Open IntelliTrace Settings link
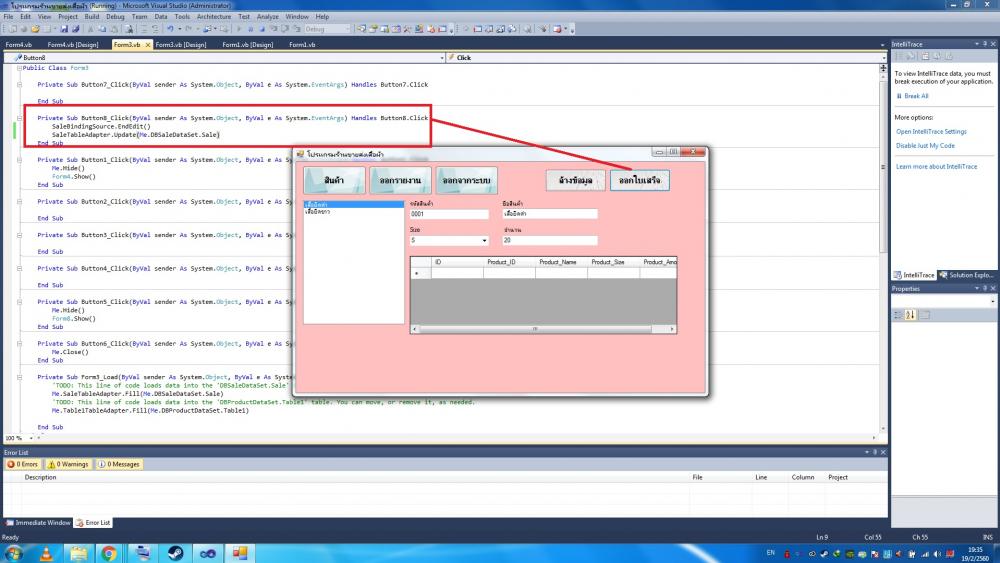 [931, 132]
